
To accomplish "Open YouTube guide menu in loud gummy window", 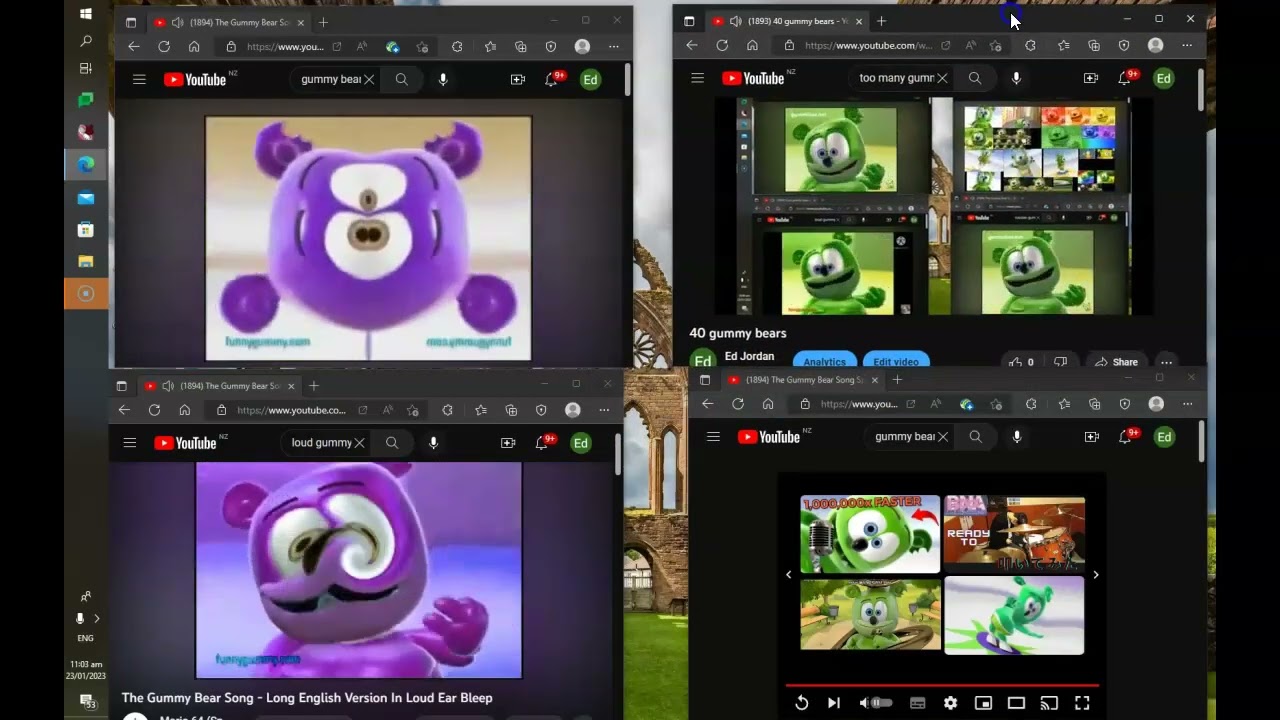I will [129, 443].
